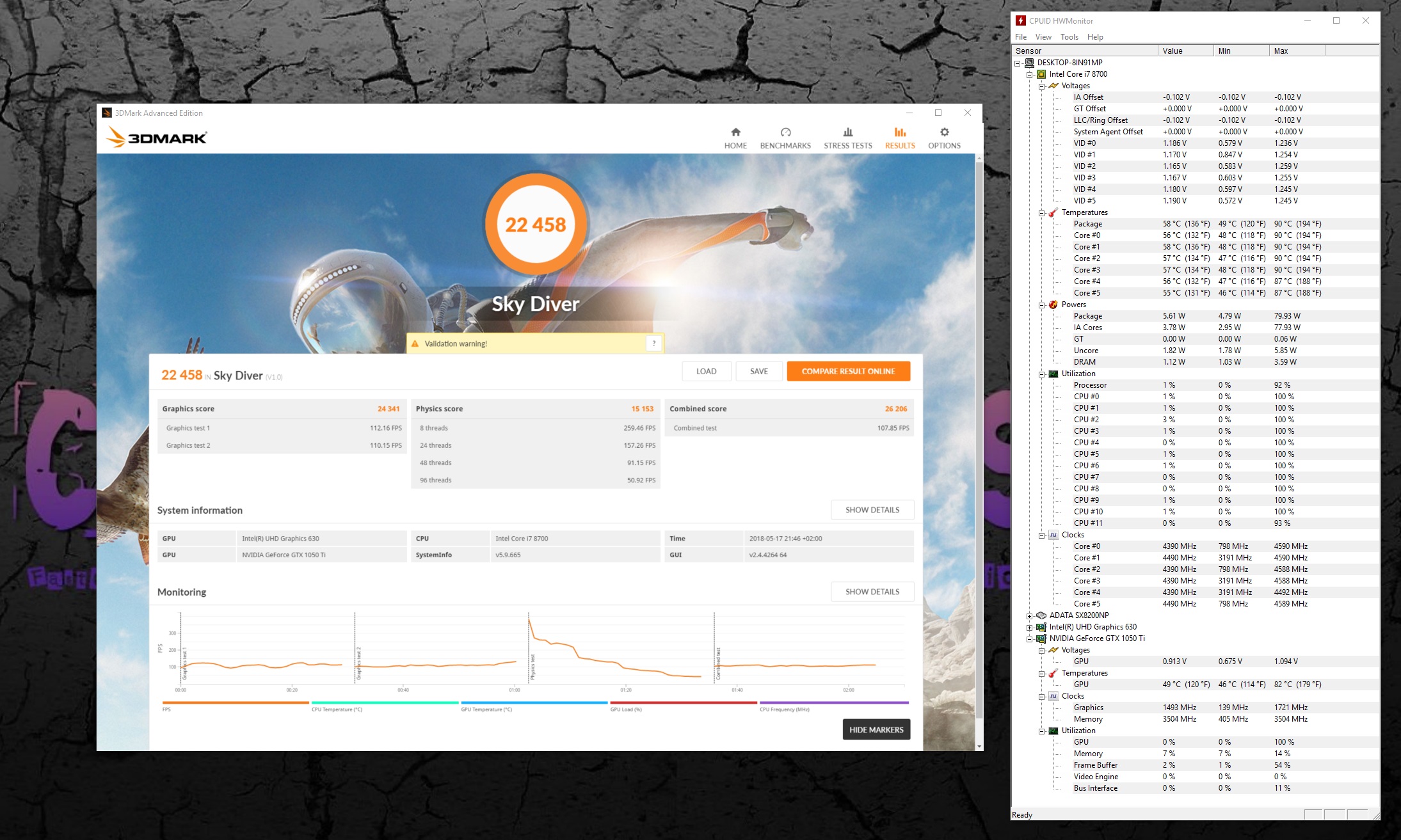Click the desktop computer icon in HWMonitor
Viewport: 1401px width, 840px height.
tap(1029, 63)
